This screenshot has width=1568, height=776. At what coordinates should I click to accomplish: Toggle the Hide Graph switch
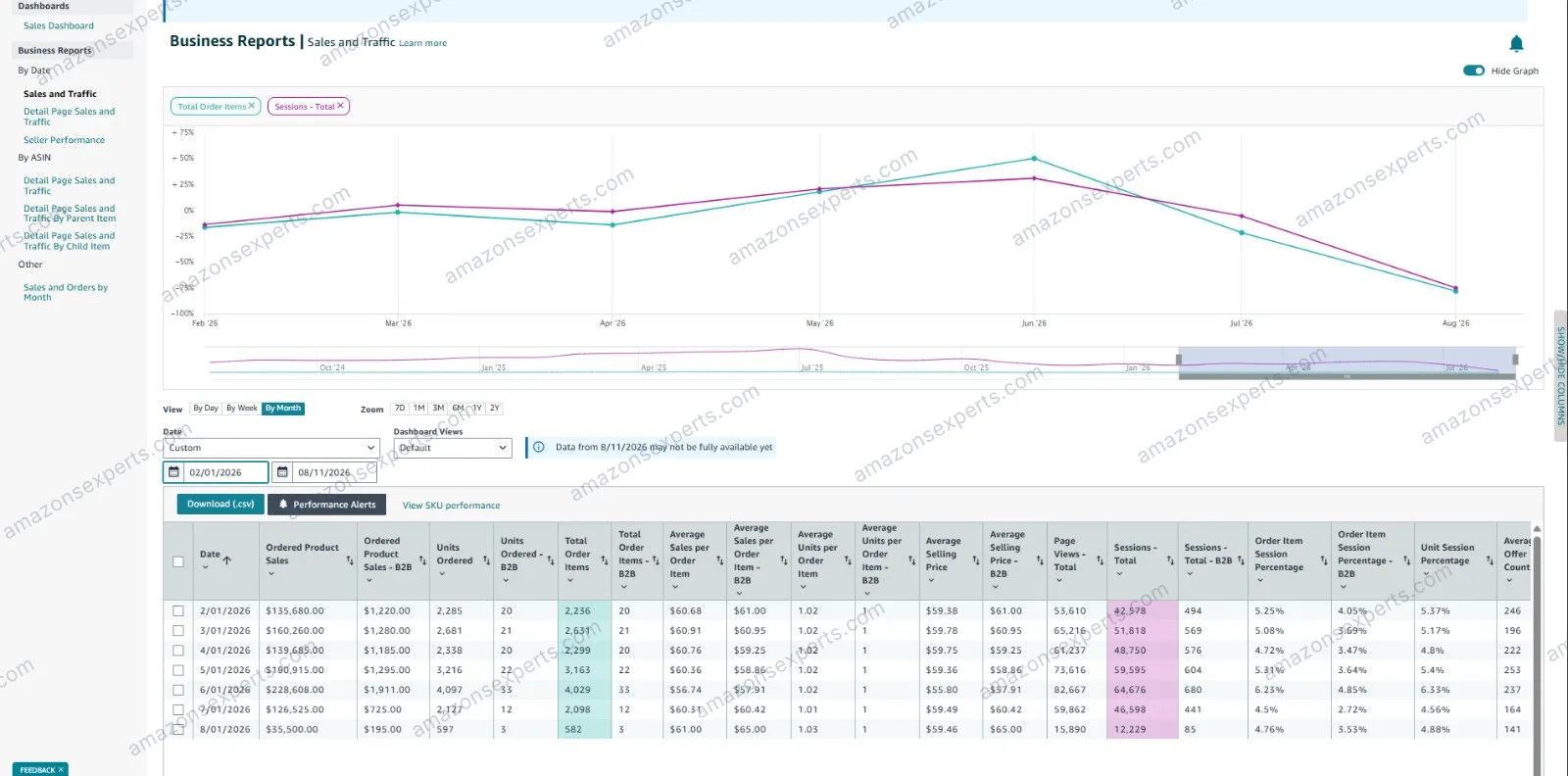(1474, 71)
